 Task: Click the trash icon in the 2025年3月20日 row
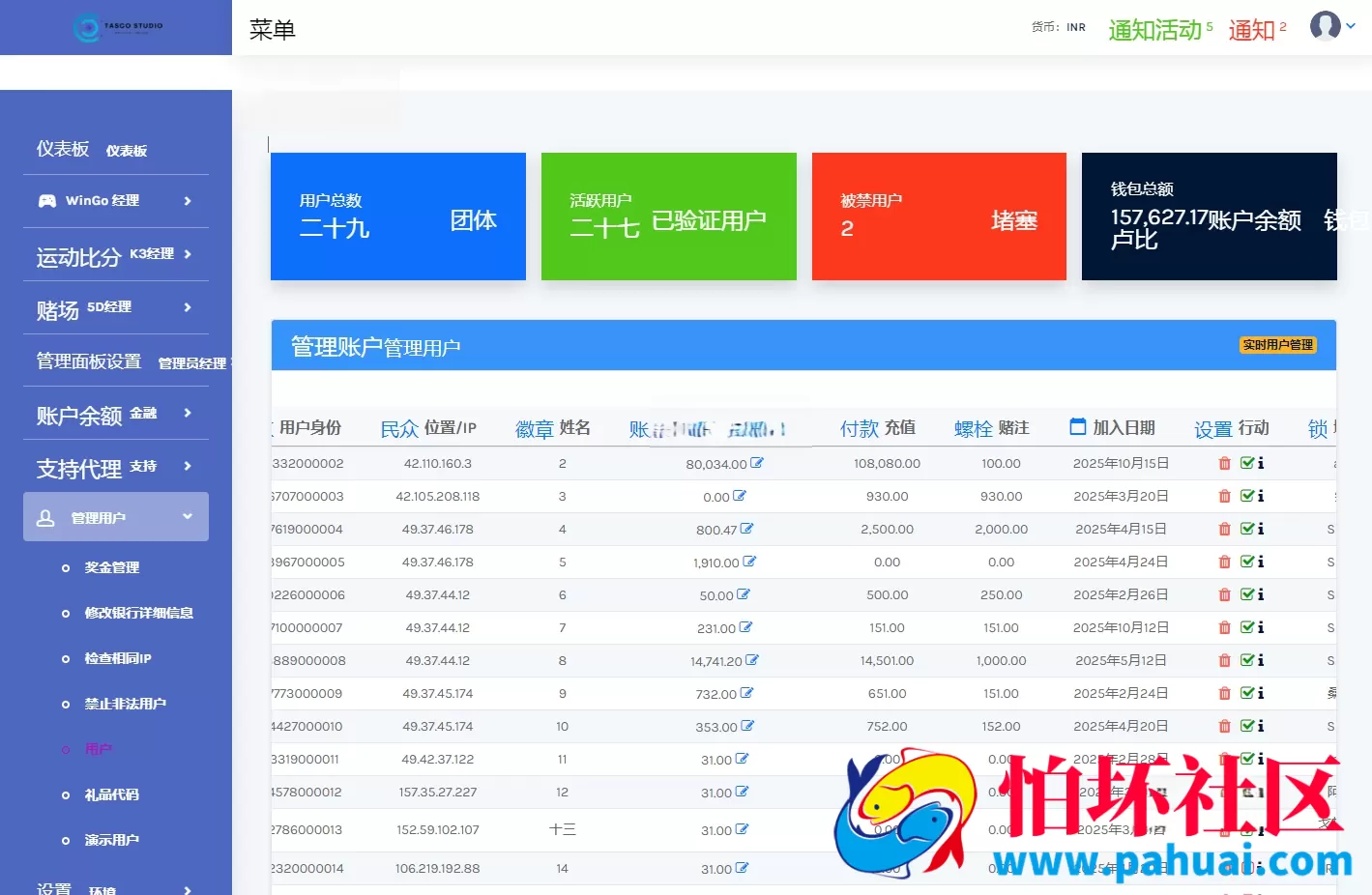[1225, 497]
